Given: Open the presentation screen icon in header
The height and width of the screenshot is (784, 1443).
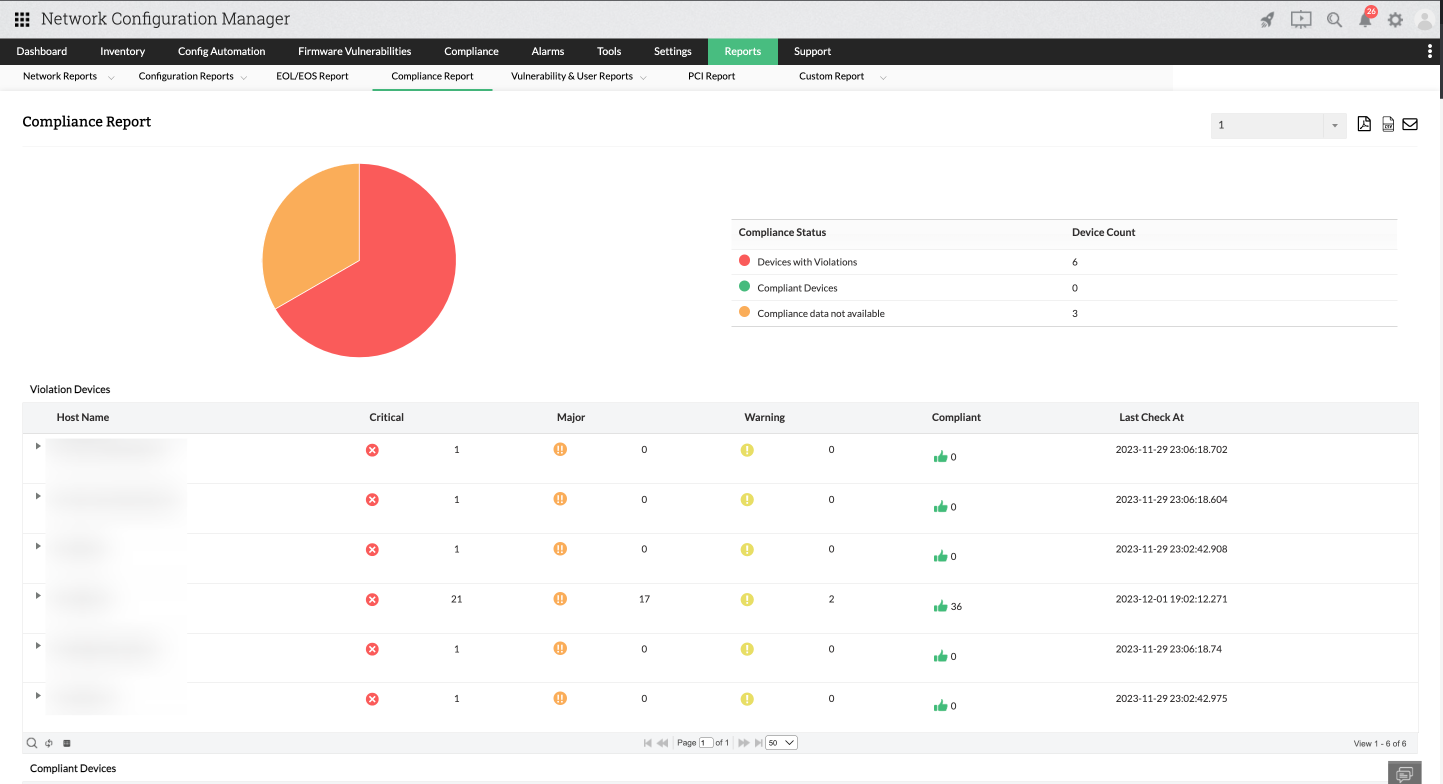Looking at the screenshot, I should [x=1300, y=19].
